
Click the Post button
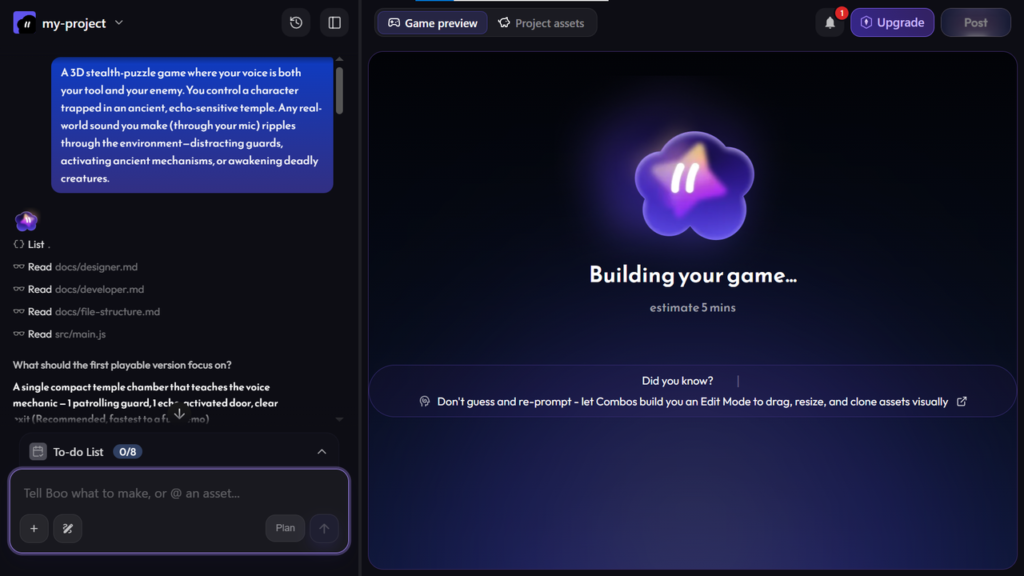click(x=976, y=23)
